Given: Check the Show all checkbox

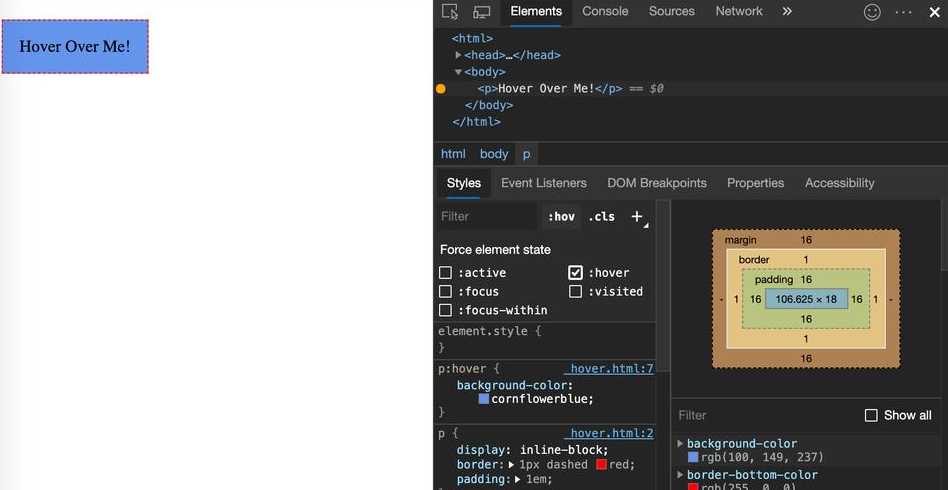Looking at the screenshot, I should point(871,416).
